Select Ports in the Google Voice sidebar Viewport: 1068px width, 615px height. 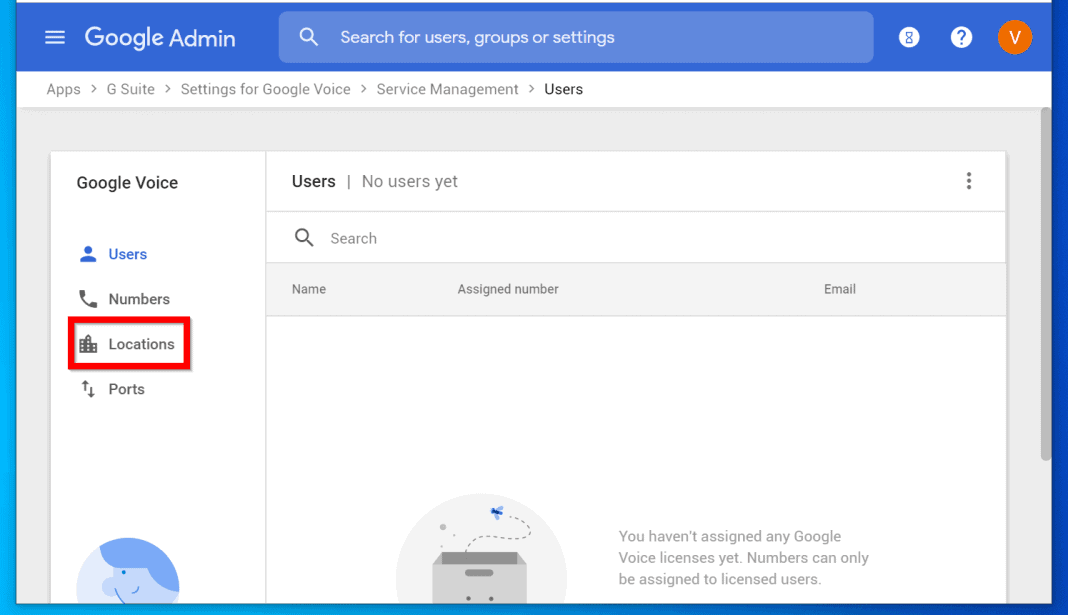point(125,389)
